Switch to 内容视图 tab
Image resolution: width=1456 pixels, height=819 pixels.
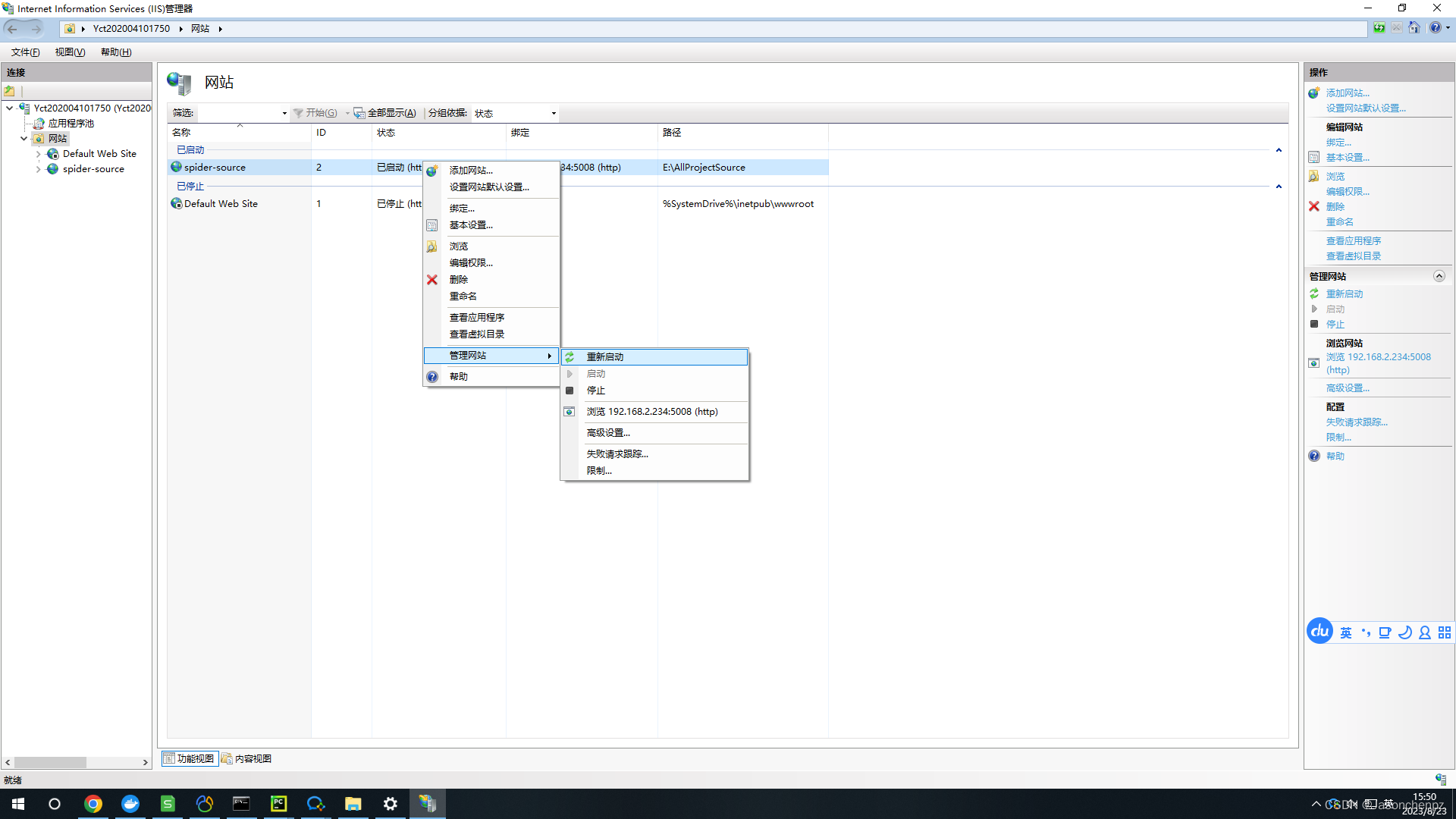click(x=246, y=759)
